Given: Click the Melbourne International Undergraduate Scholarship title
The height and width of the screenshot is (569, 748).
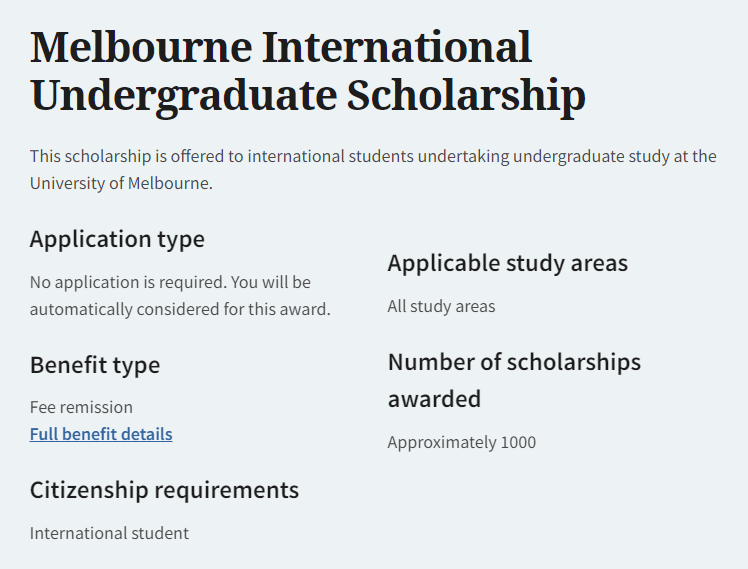Looking at the screenshot, I should point(307,72).
